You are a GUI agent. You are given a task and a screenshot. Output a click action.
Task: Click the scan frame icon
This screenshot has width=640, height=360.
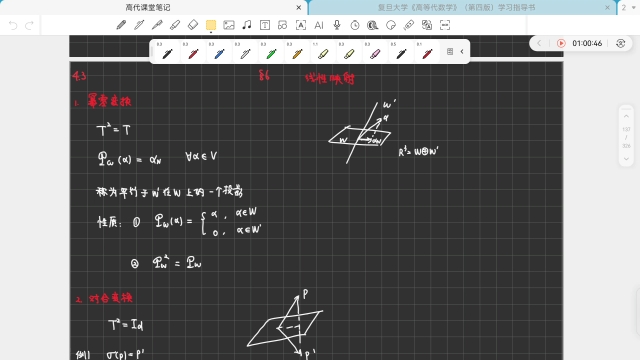[x=445, y=25]
